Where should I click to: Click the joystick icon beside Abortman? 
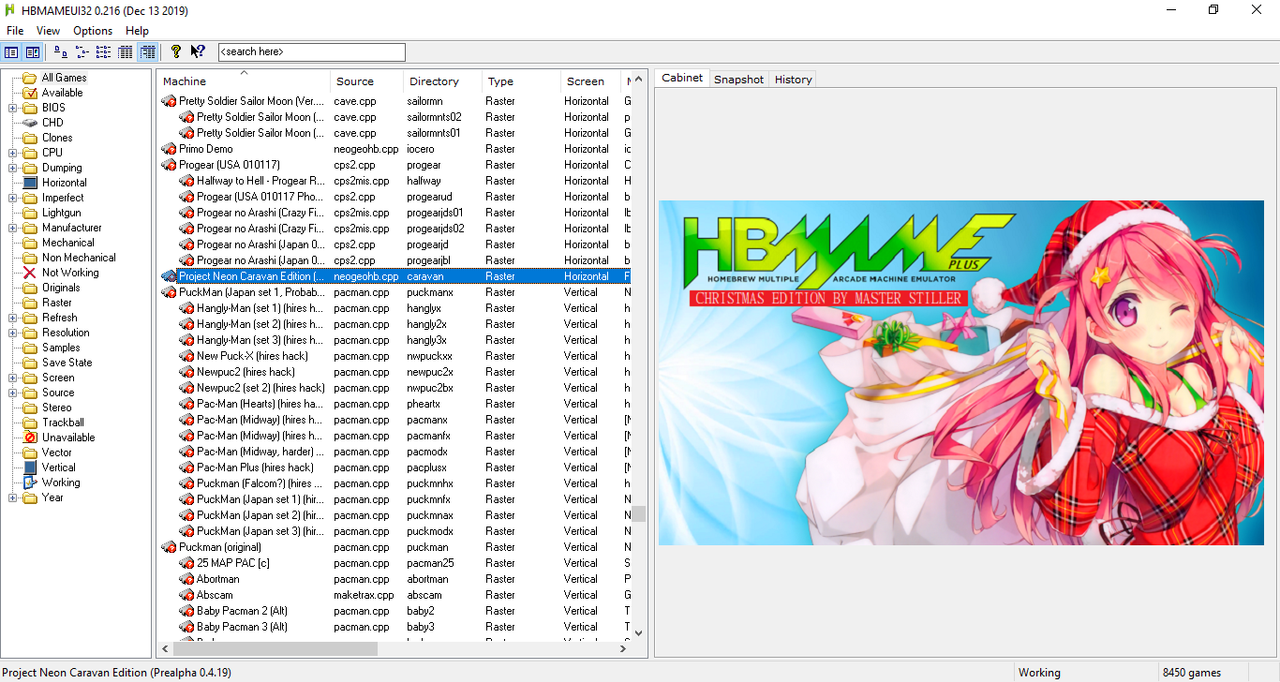tap(186, 579)
